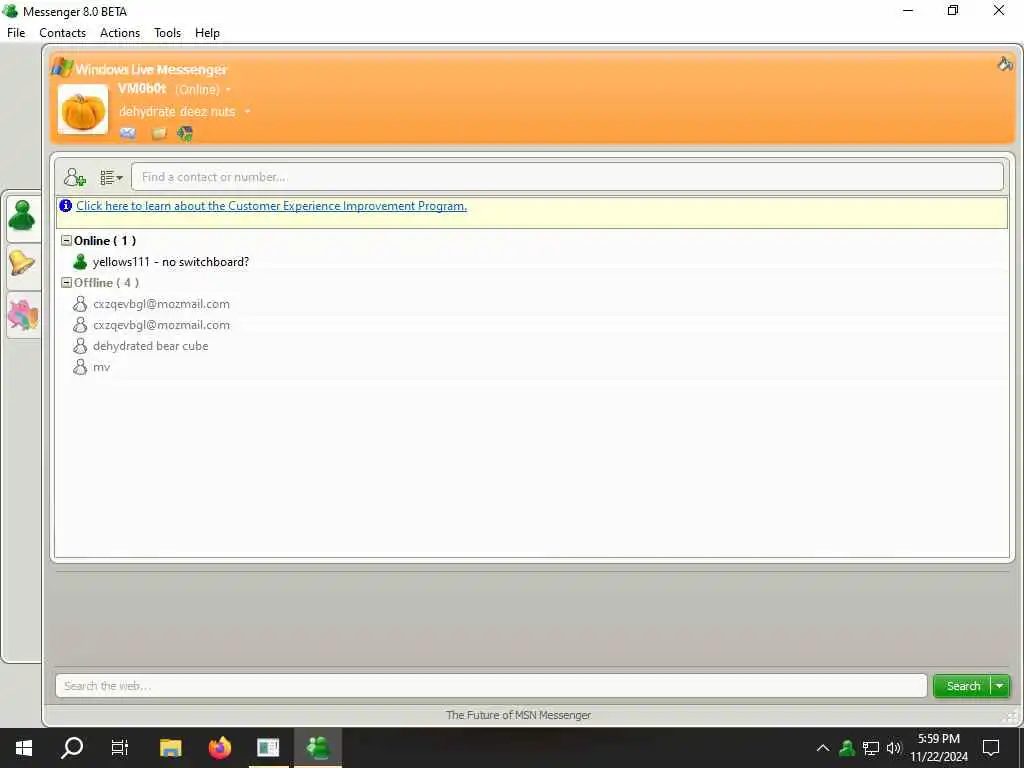Click the Messenger taskbar button
The height and width of the screenshot is (768, 1024).
[317, 748]
